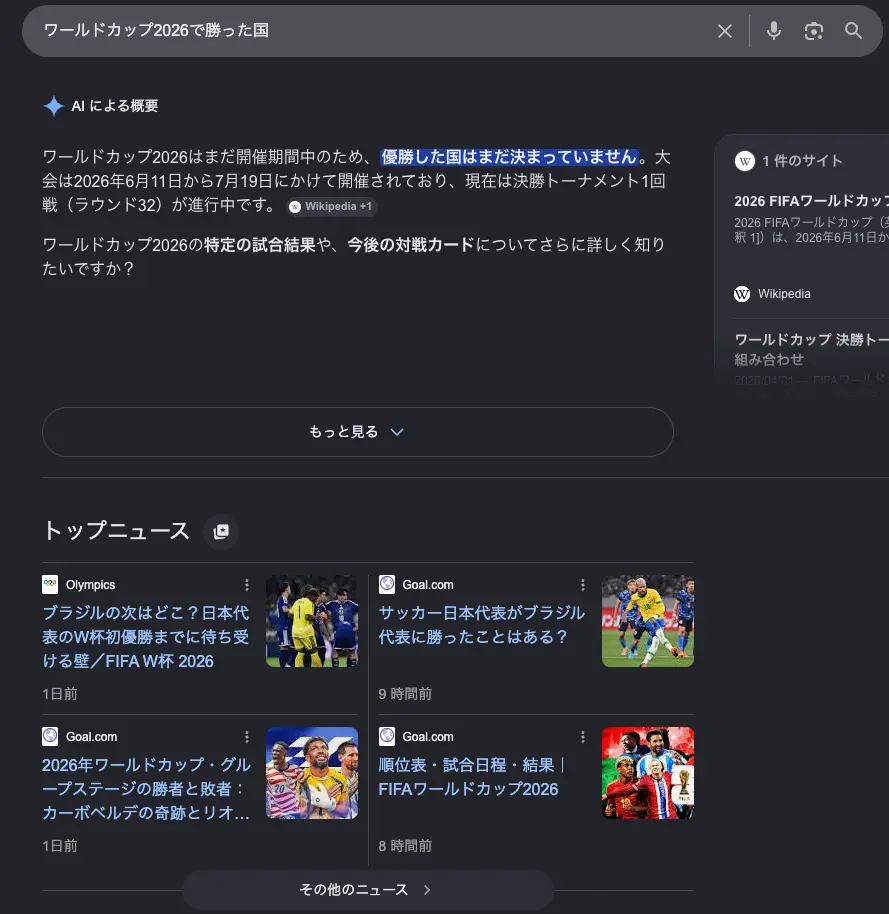Click the Olympics publisher logo icon

click(x=50, y=584)
